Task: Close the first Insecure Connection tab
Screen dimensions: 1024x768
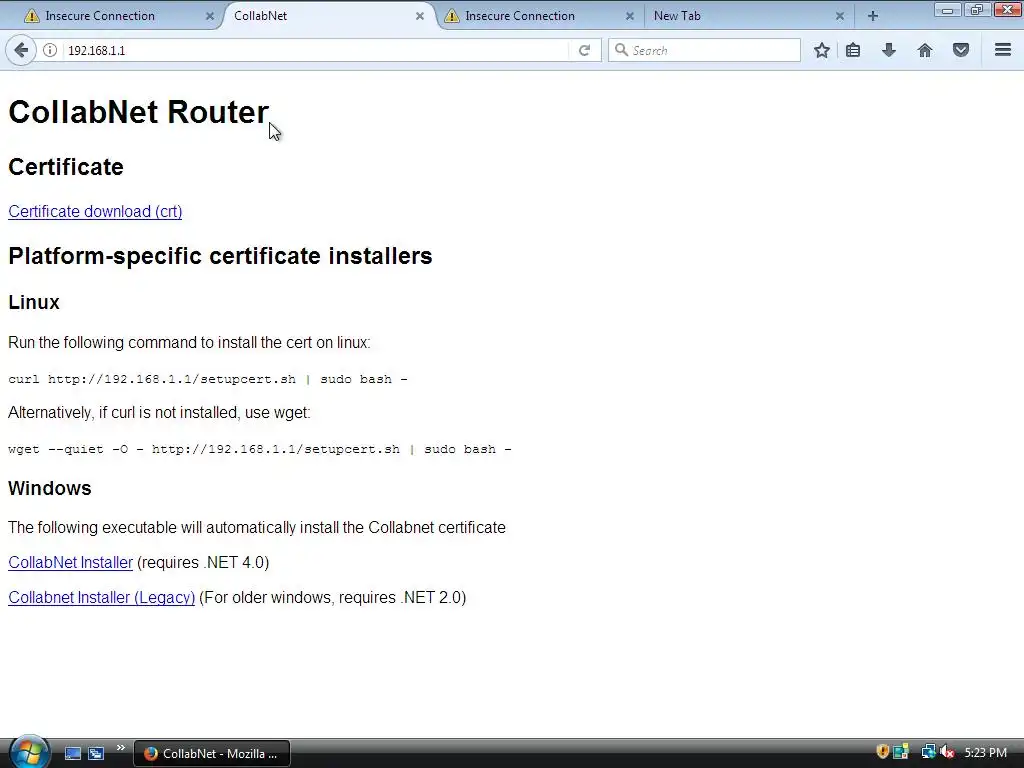Action: (x=210, y=16)
